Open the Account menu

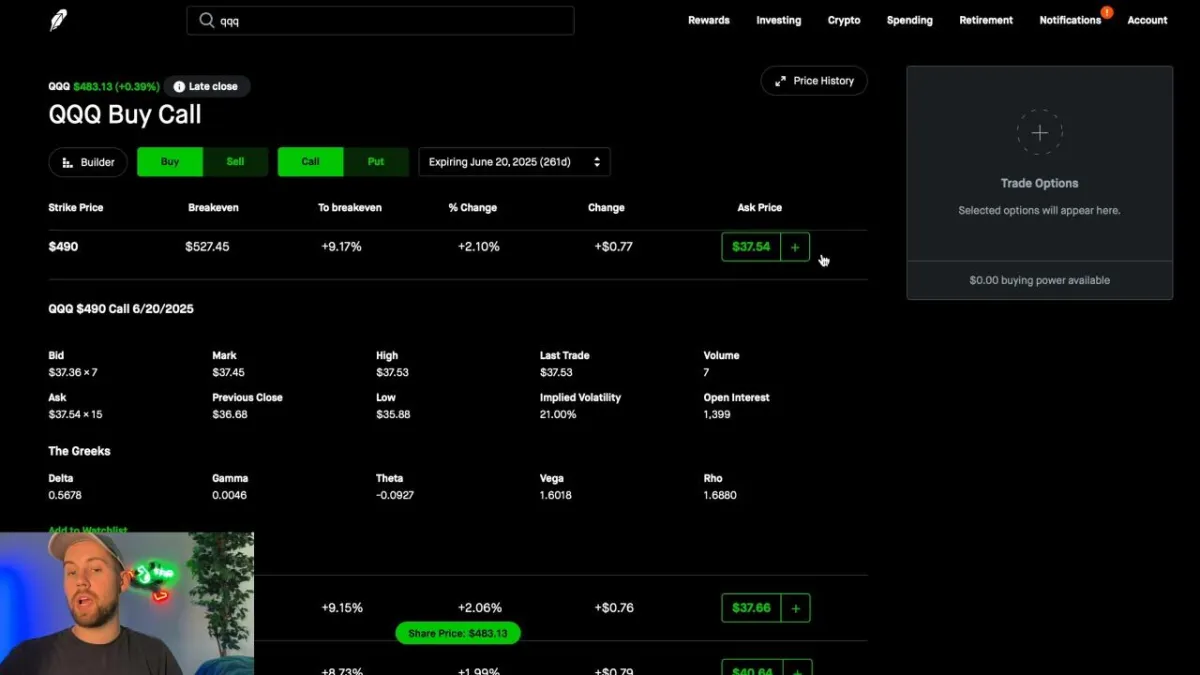pos(1147,20)
